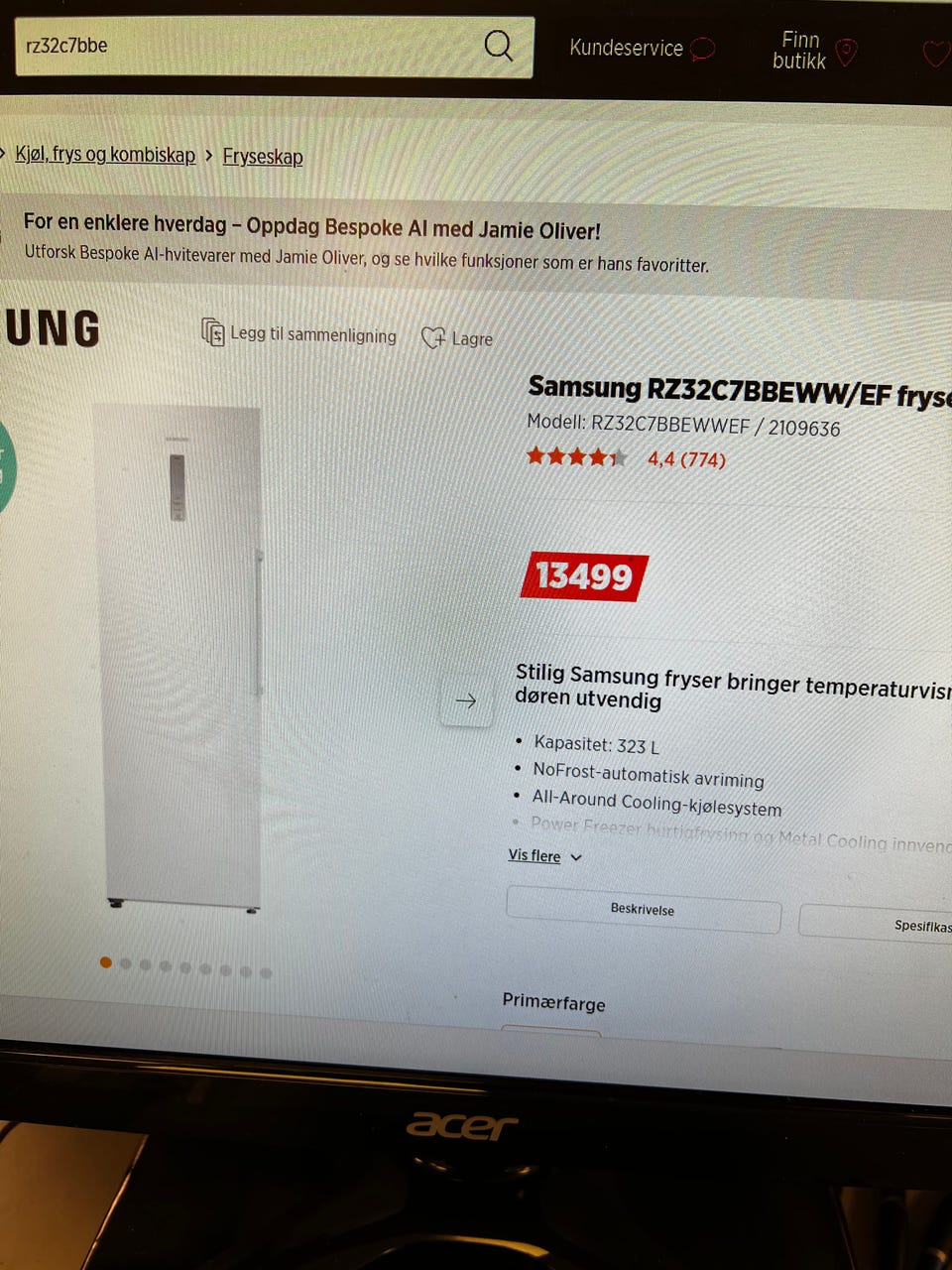Switch to the Beskrivelse tab
Image resolution: width=952 pixels, height=1270 pixels.
[x=644, y=909]
